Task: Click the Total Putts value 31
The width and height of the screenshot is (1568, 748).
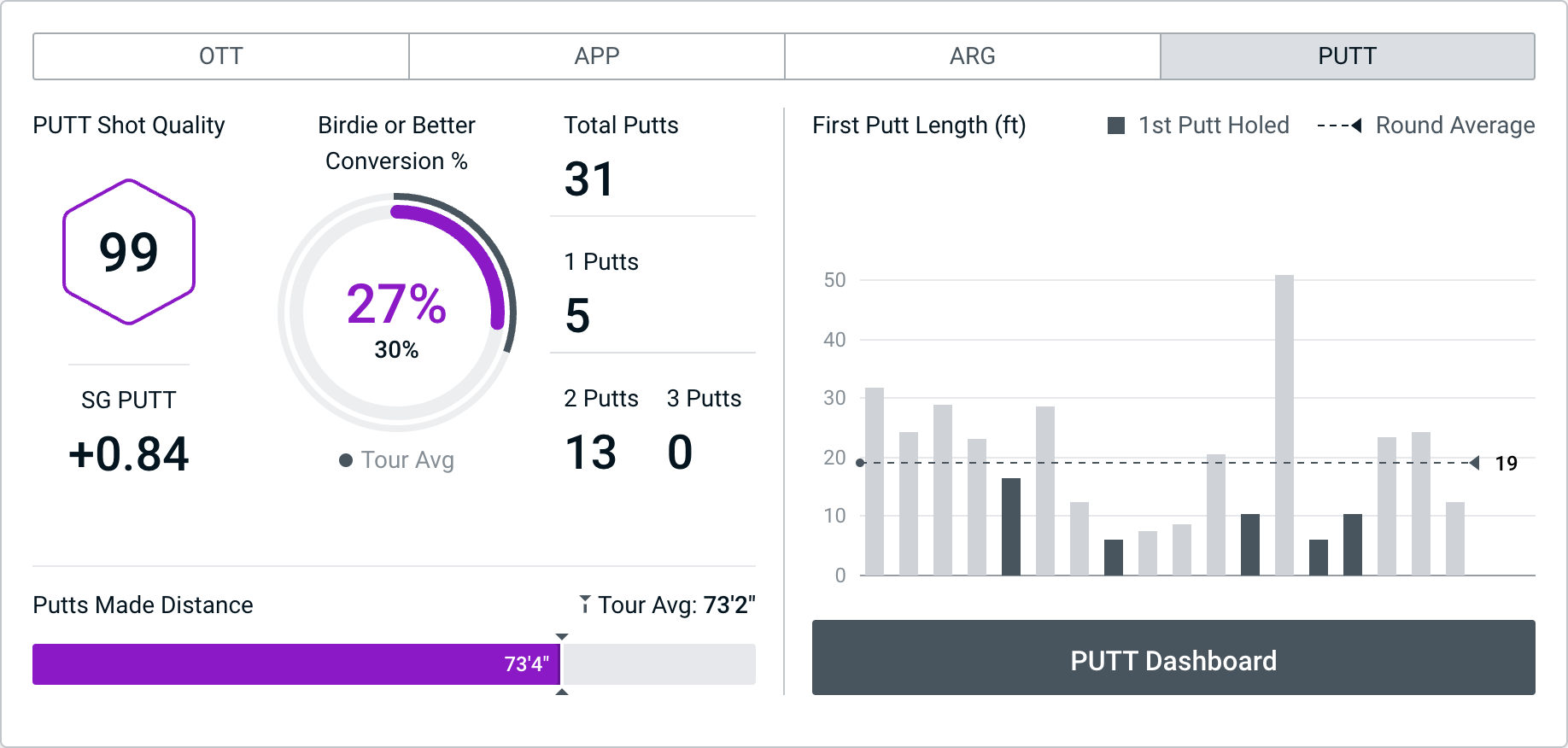Action: point(589,179)
